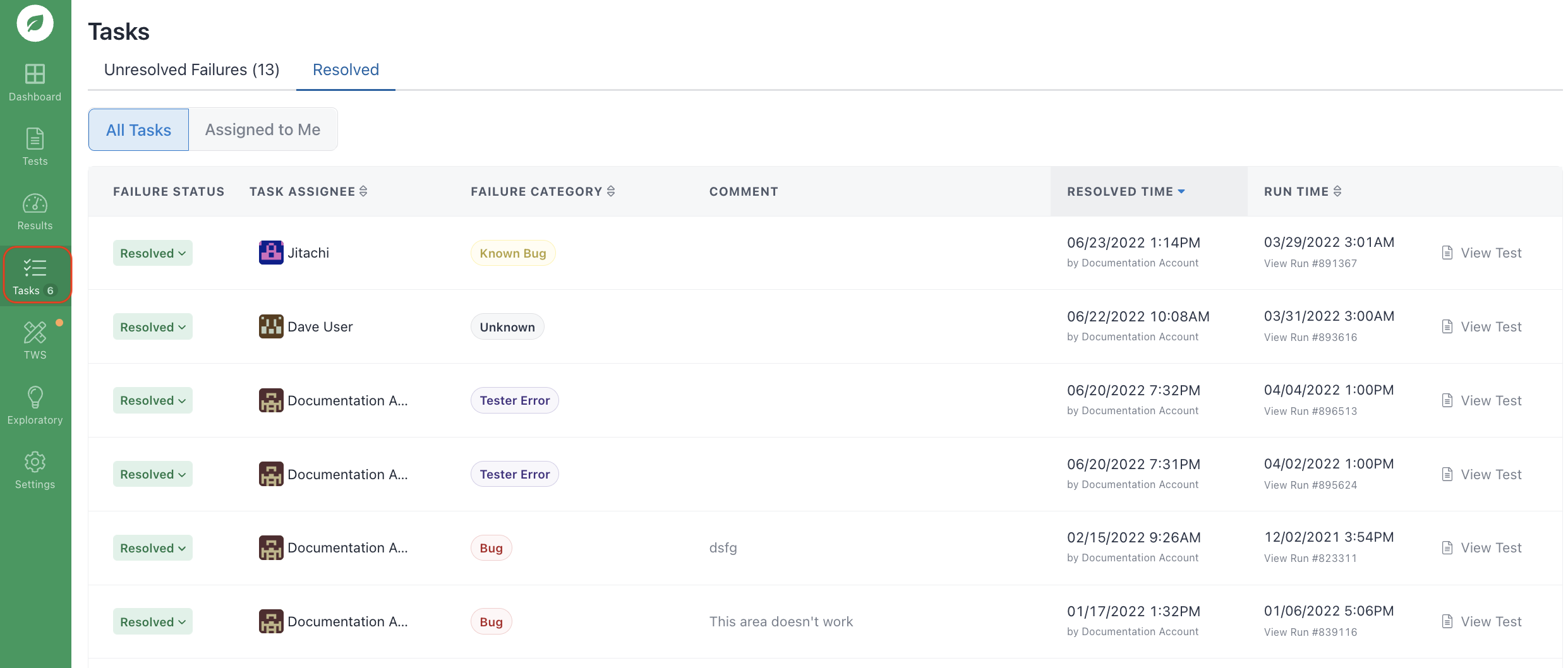Image resolution: width=1568 pixels, height=668 pixels.
Task: Open View Run #891367 link
Action: coord(1310,263)
